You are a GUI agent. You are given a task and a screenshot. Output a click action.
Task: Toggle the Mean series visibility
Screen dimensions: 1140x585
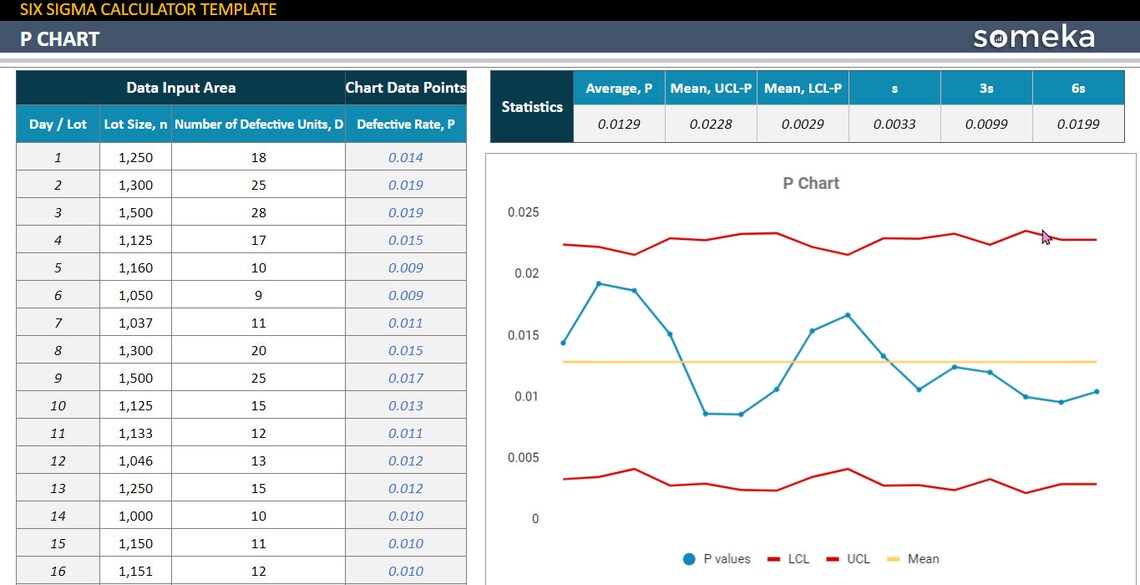[892, 558]
